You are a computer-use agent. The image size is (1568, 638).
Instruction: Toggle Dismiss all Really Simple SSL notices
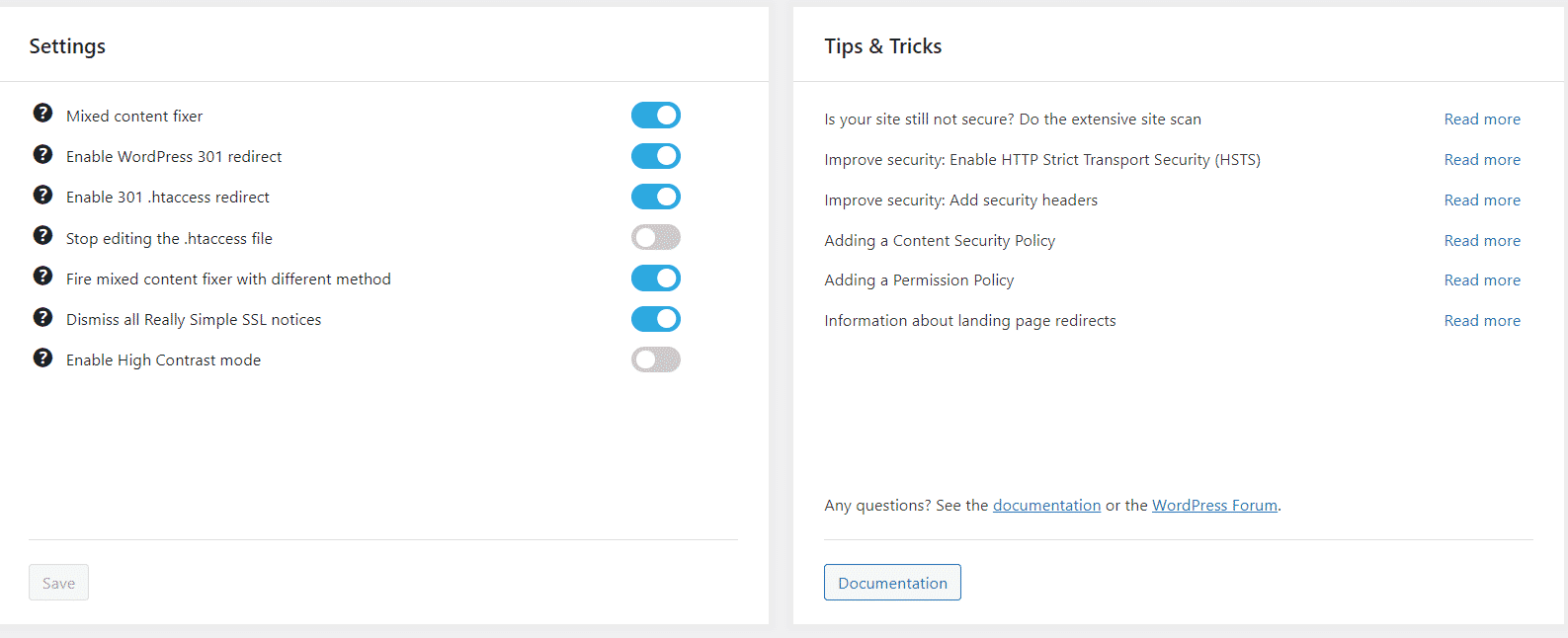tap(656, 319)
